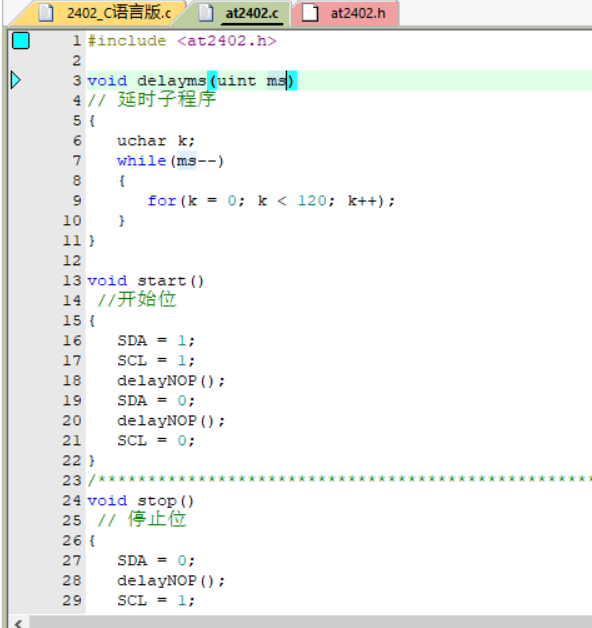Click the left arrow of horizontal scrollbar
The width and height of the screenshot is (592, 628).
pyautogui.click(x=18, y=622)
